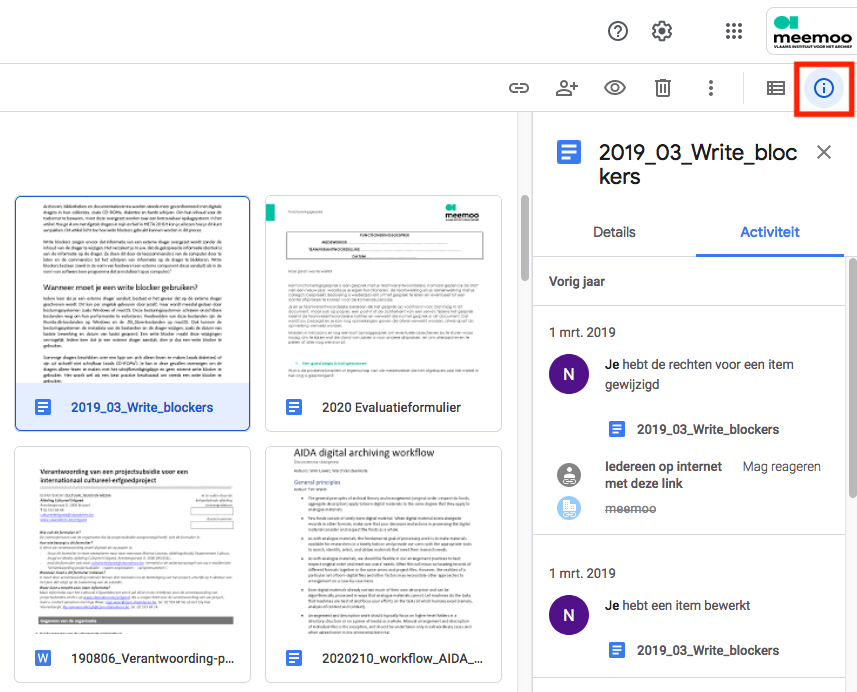857x692 pixels.
Task: Open 2019_03_Write_blockers link in first activity
Action: [707, 429]
